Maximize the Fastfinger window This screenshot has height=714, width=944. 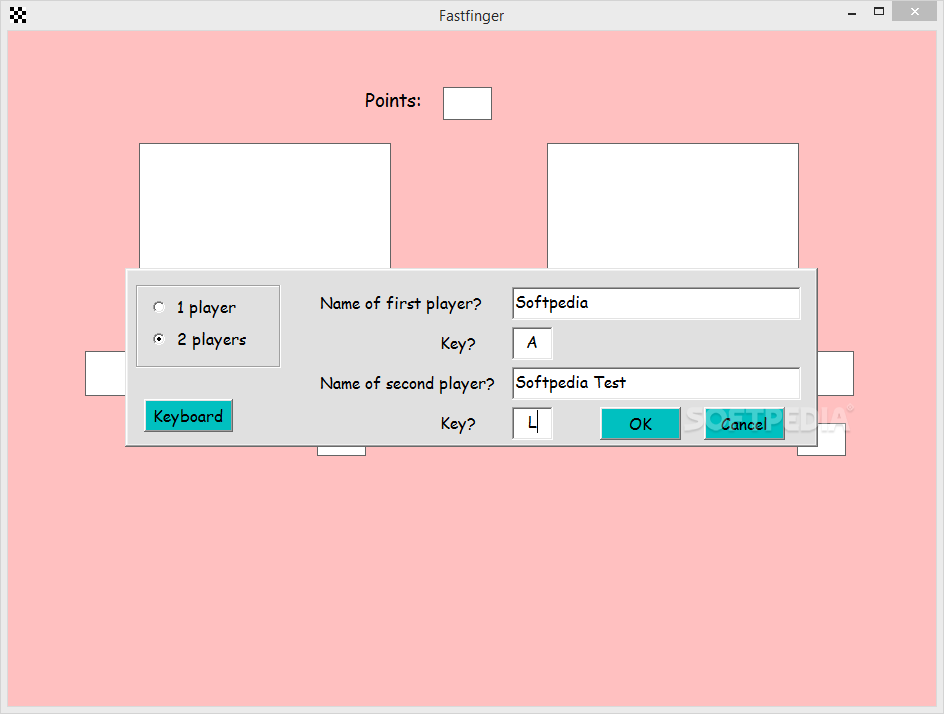click(x=879, y=11)
